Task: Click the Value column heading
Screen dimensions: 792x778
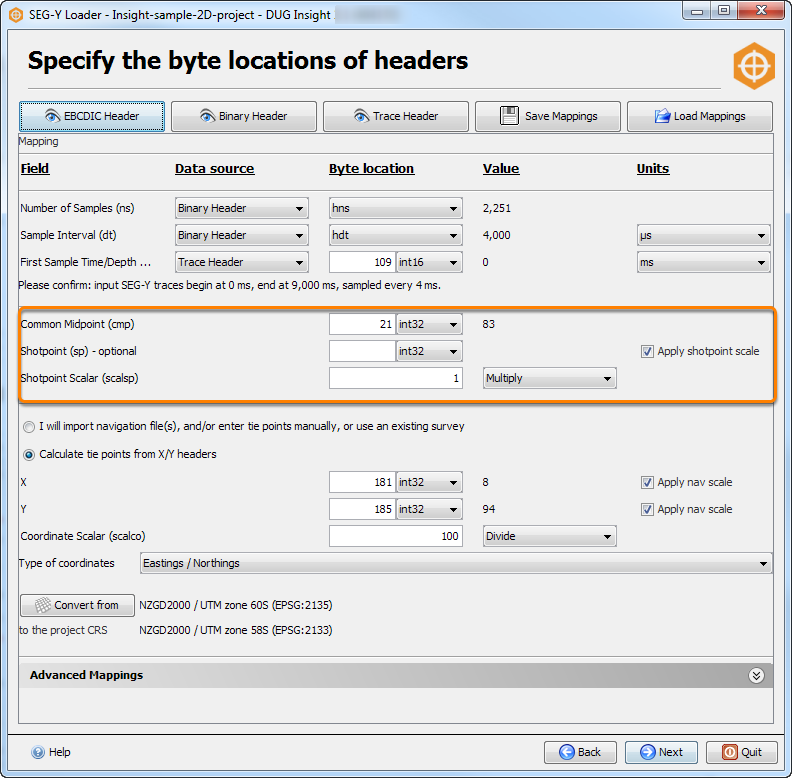Action: (x=501, y=169)
